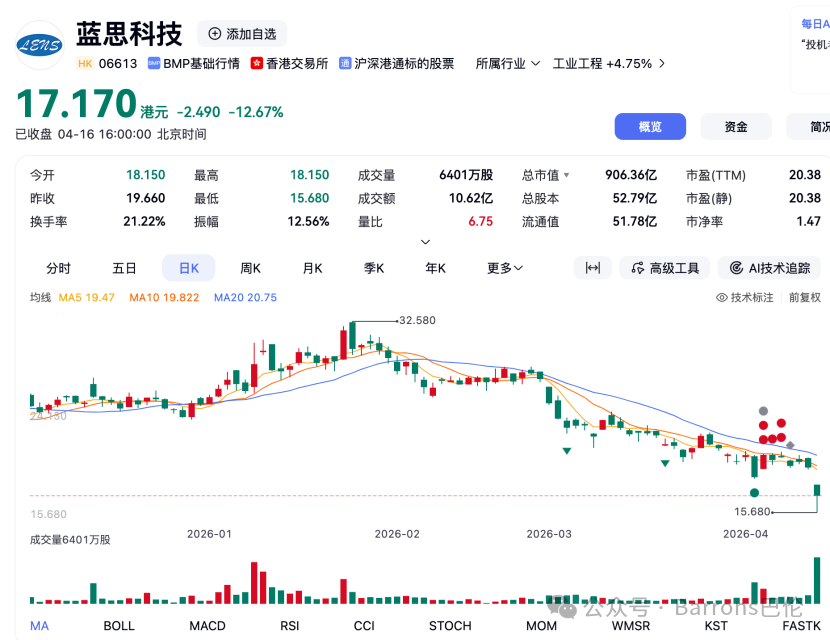Click the 市净率 value 1.47
The width and height of the screenshot is (830, 640).
click(808, 221)
